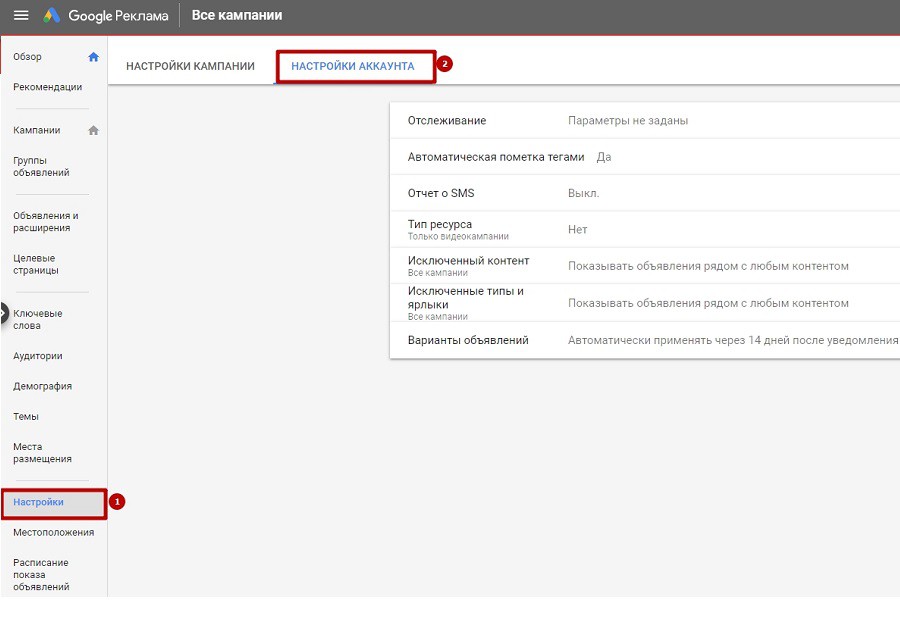Switch to Настройки аккаунта tab
This screenshot has width=900, height=637.
click(352, 66)
